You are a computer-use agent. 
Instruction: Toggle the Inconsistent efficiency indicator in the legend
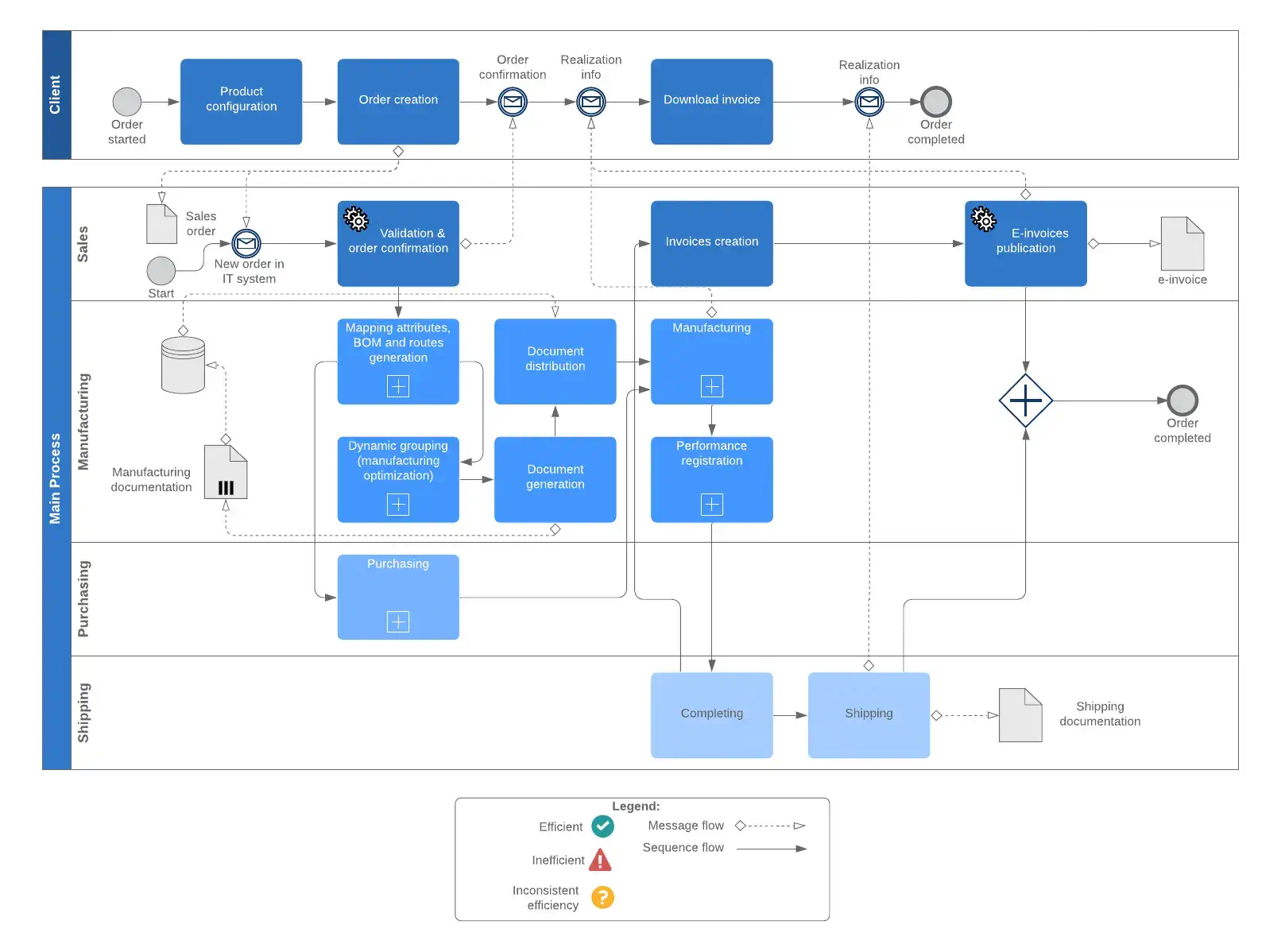[602, 896]
